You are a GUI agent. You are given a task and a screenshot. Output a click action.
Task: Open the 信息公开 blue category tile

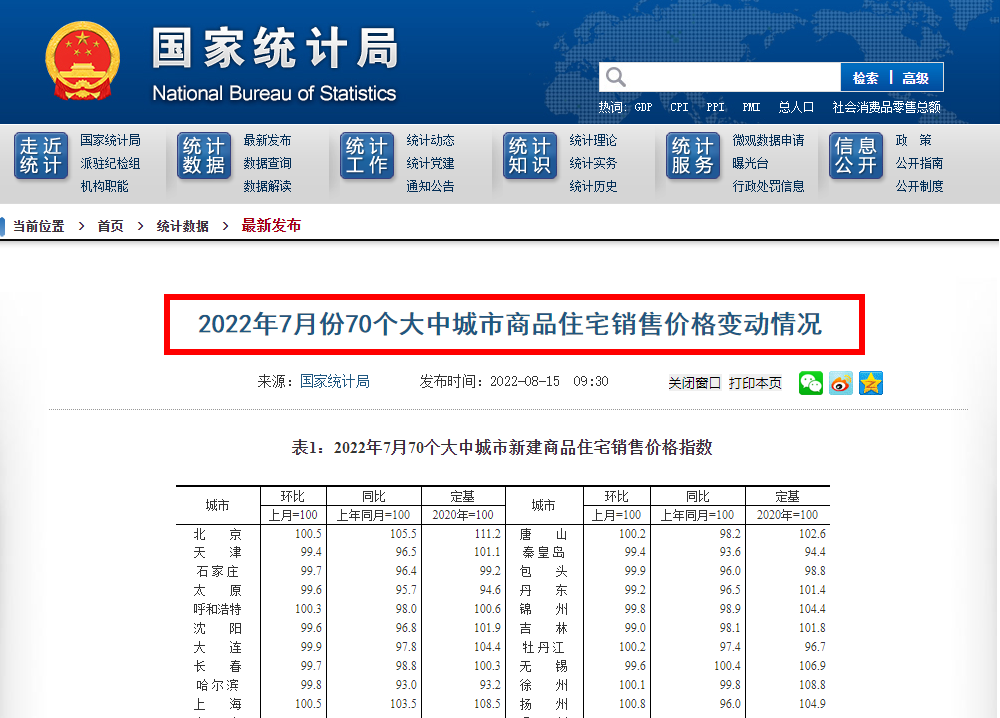point(856,156)
